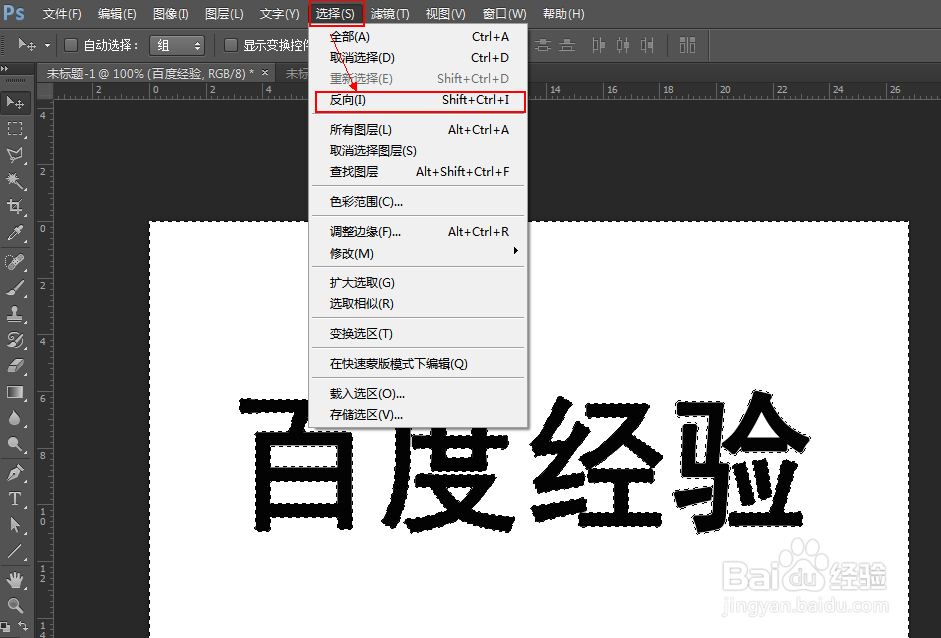The height and width of the screenshot is (638, 941).
Task: Select the Horizontal Type tool
Action: [x=15, y=499]
